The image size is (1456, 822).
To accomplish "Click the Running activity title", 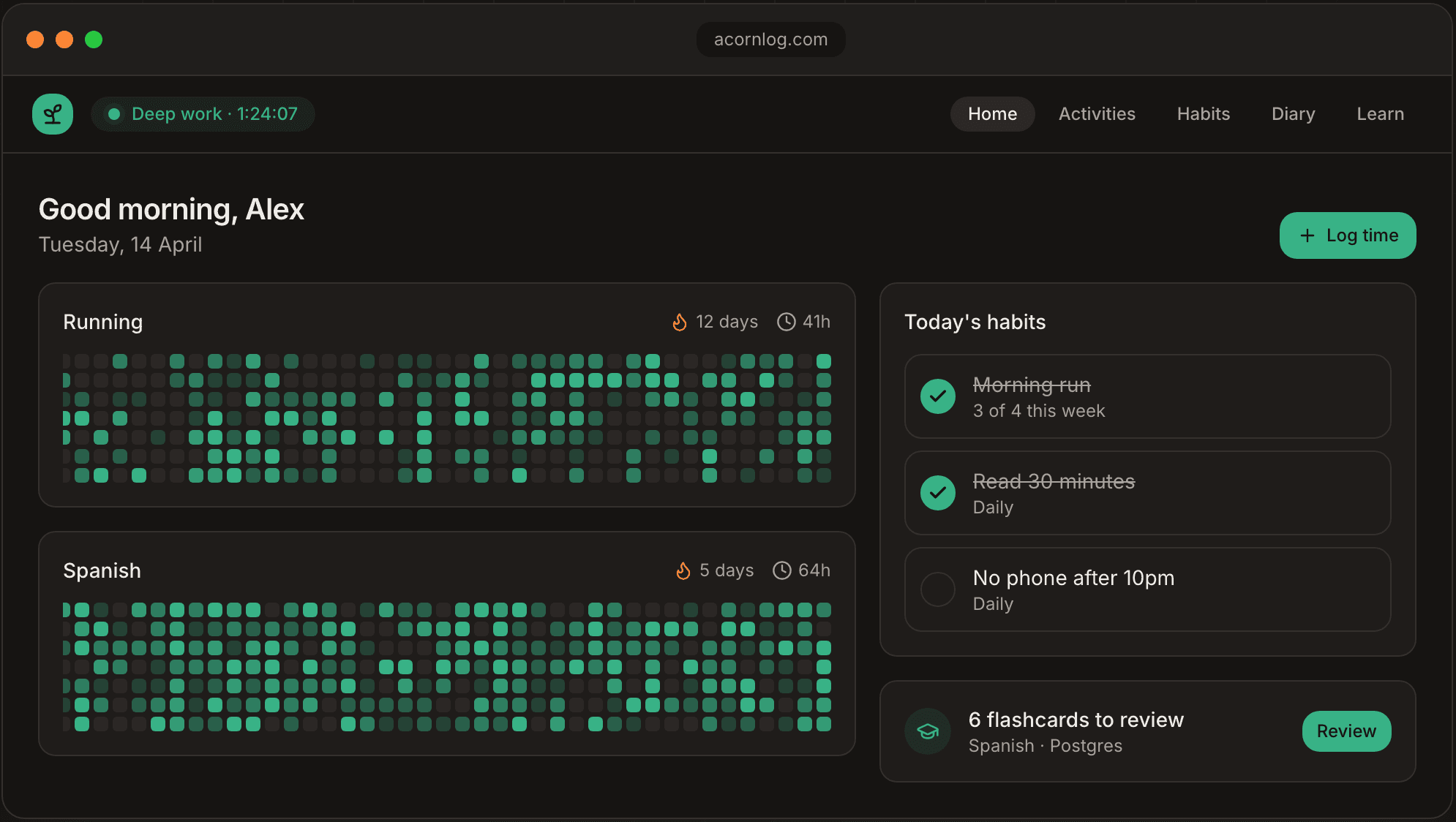I will [x=103, y=322].
